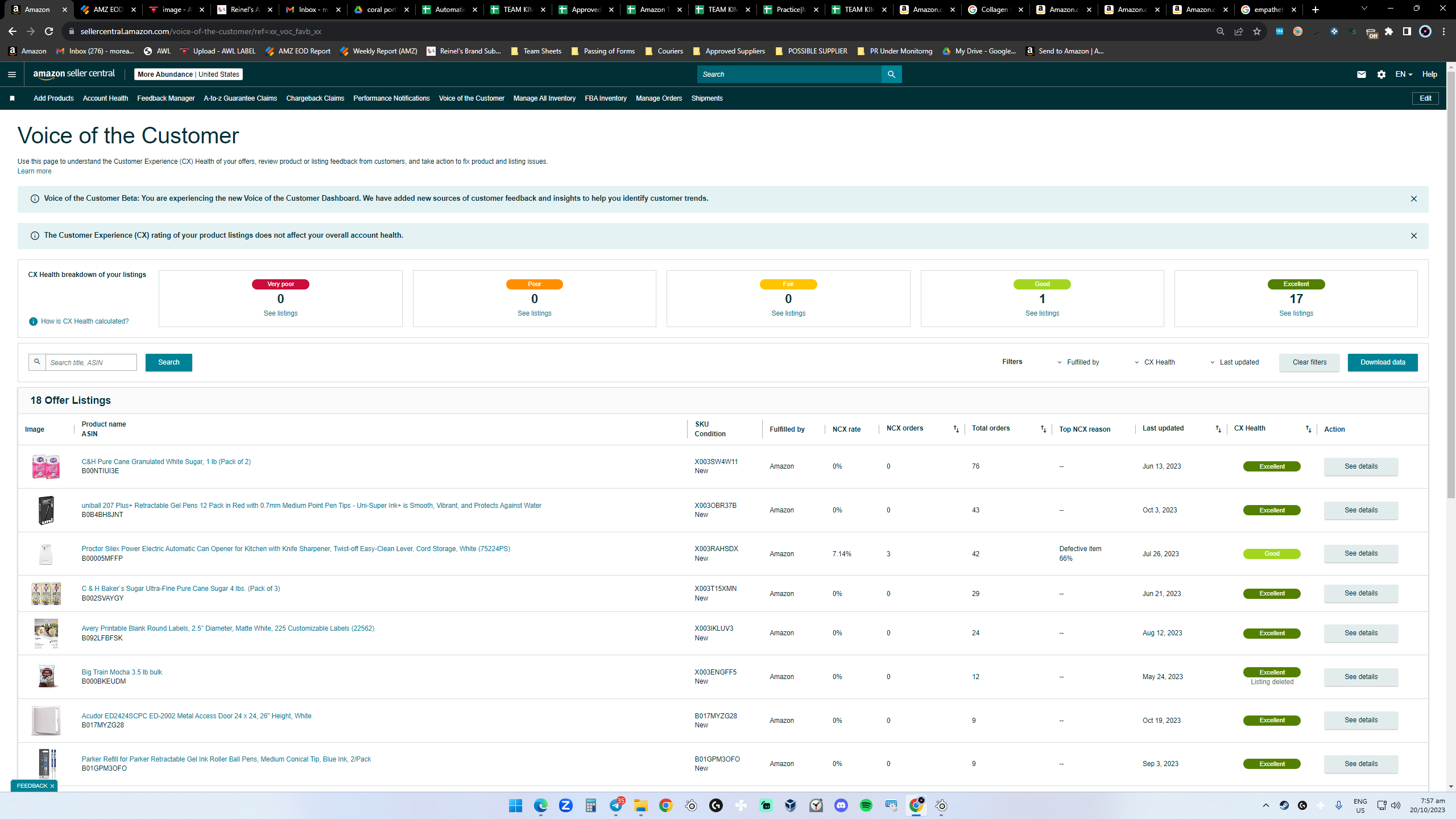Click the page vertical scrollbar

[1451, 284]
